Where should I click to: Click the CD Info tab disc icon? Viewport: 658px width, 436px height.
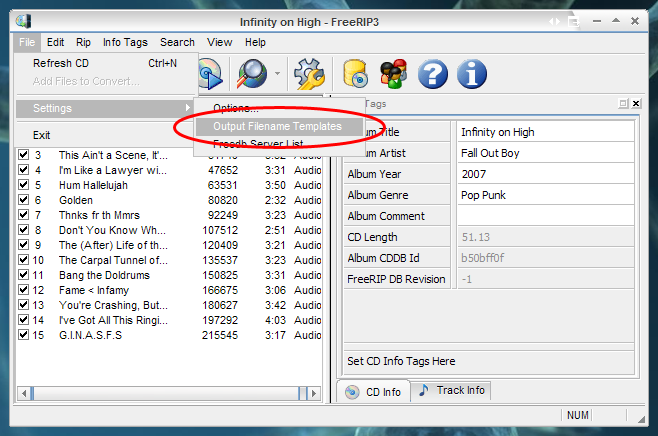click(x=352, y=392)
